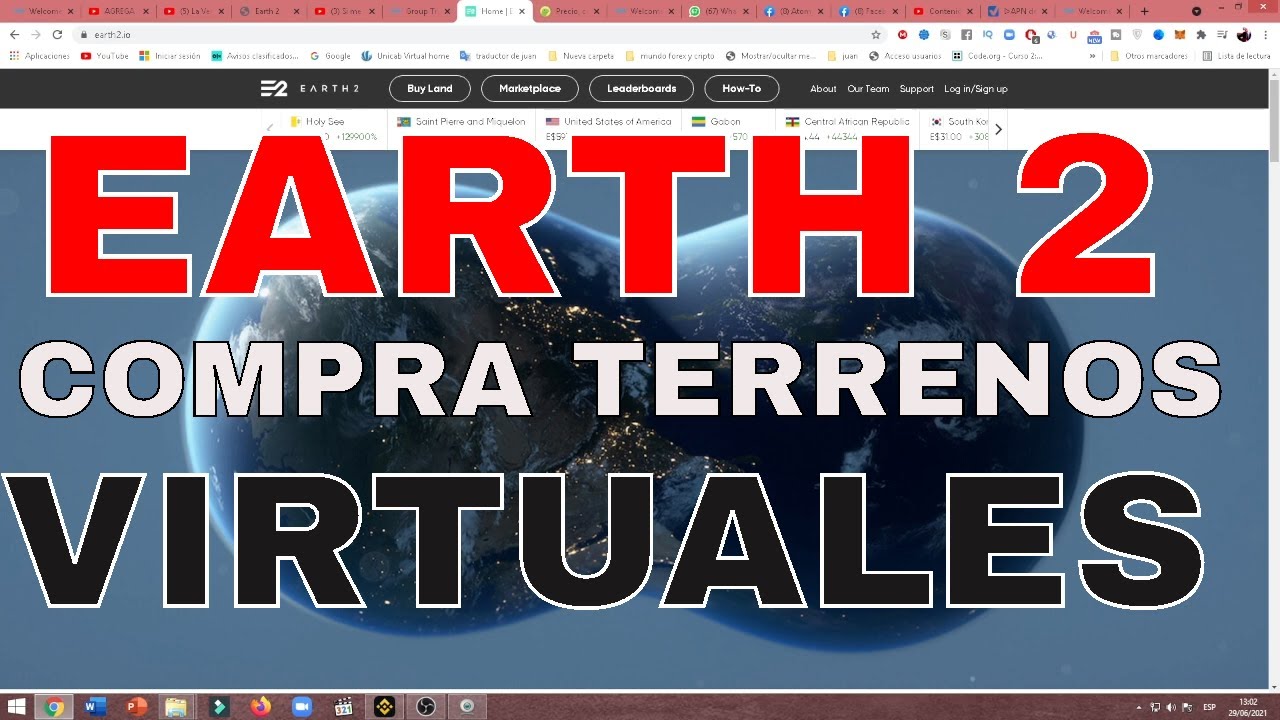
Task: Switch to Chrome in the taskbar
Action: [54, 706]
